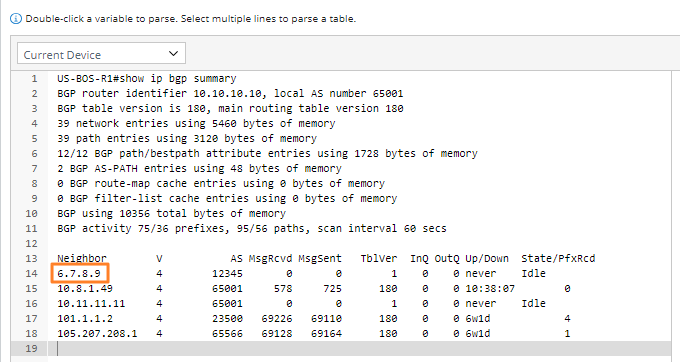Click the show ip bgp summary command
Screen dimensions: 680x362
[x=178, y=79]
